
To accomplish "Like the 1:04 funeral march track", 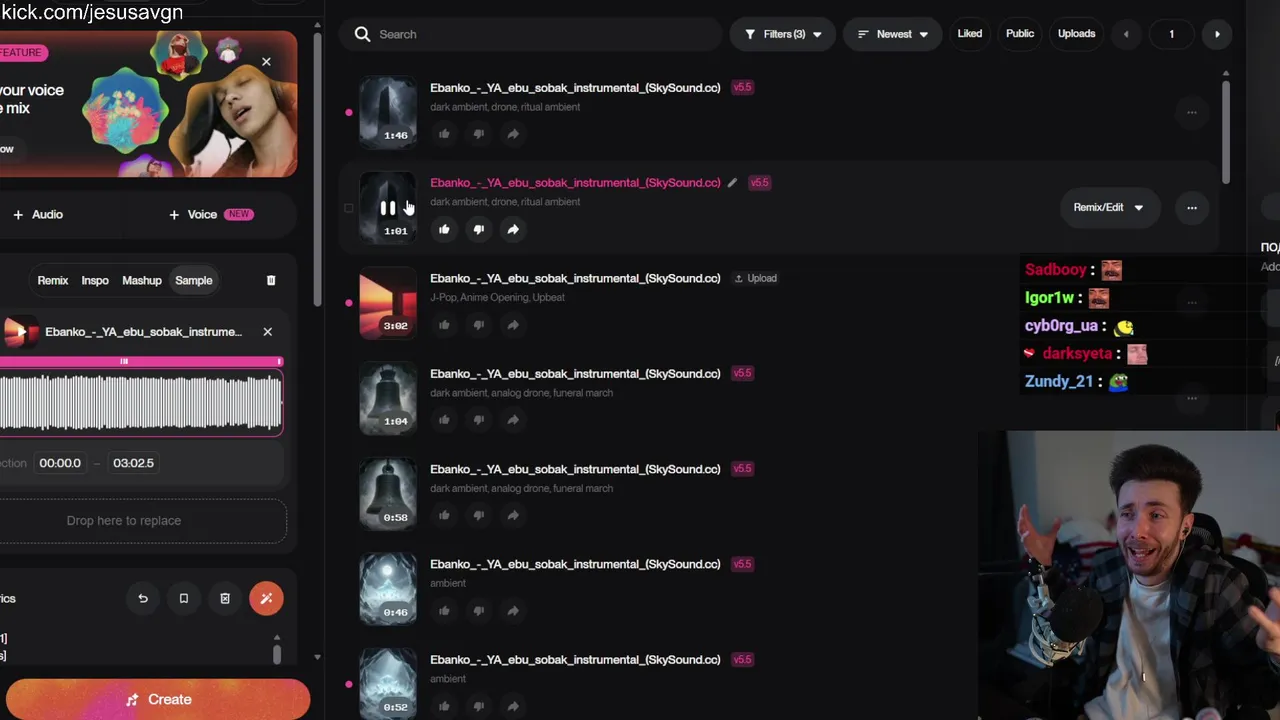I will pyautogui.click(x=444, y=420).
